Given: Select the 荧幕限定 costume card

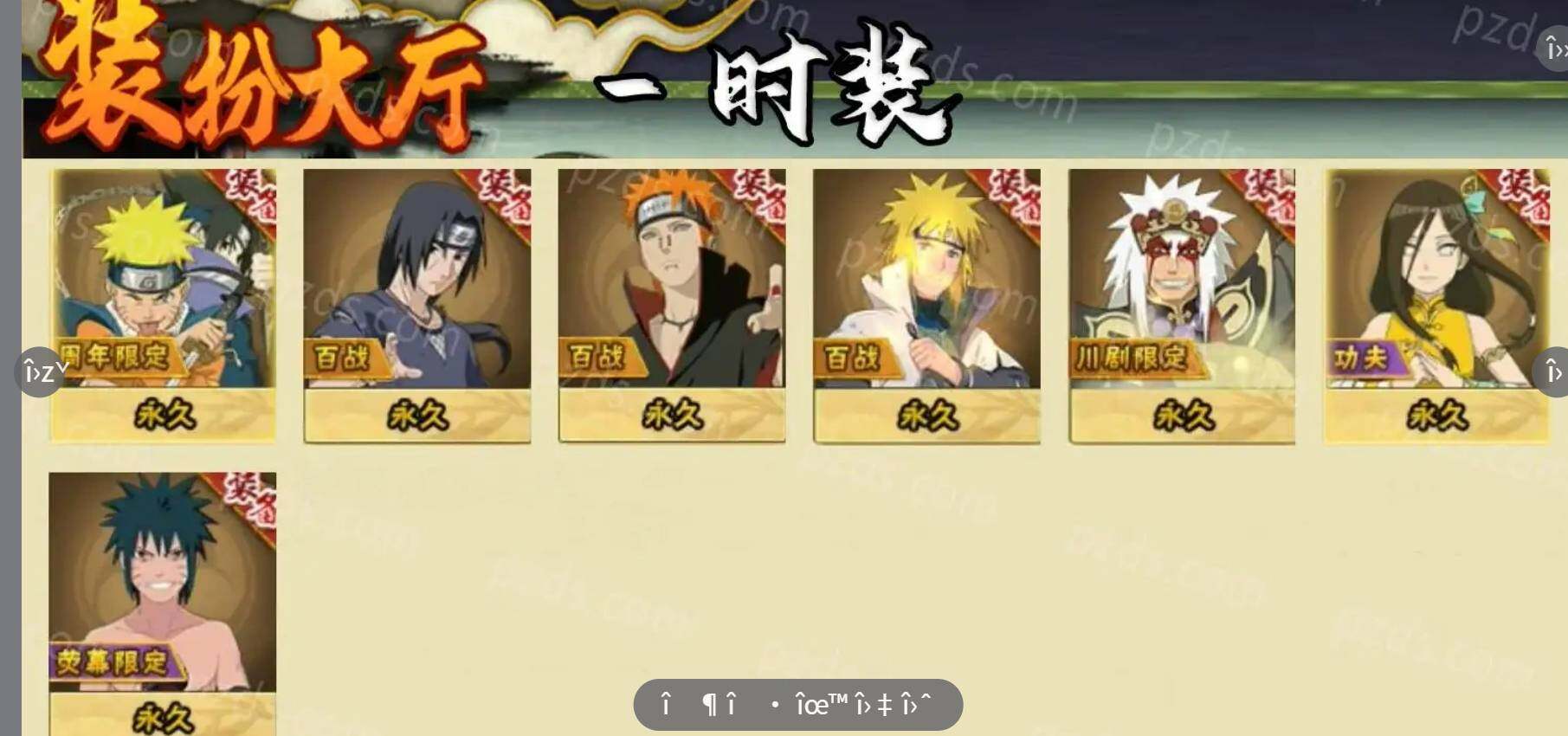Looking at the screenshot, I should click(x=163, y=604).
